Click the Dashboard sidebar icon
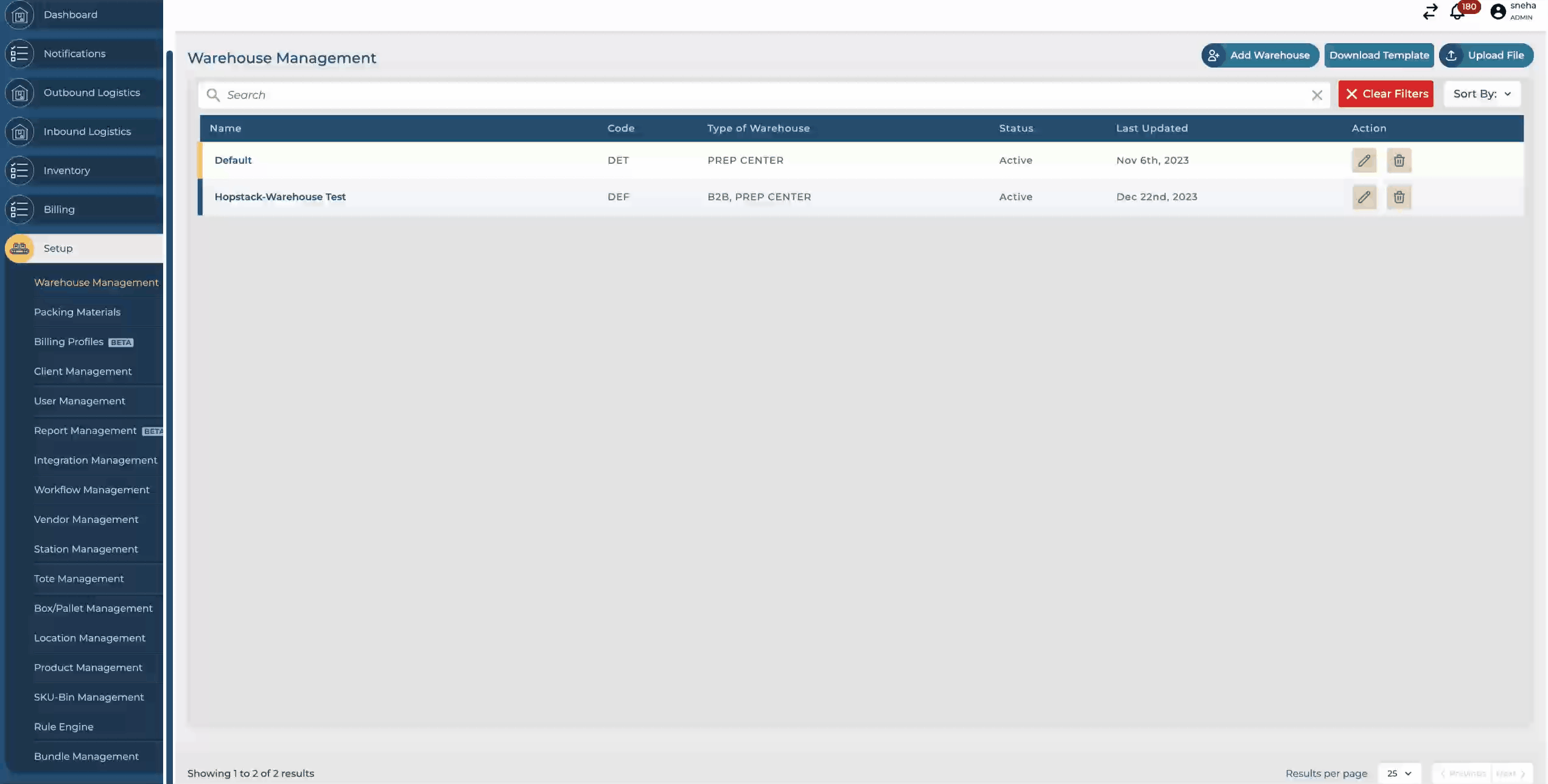 coord(19,15)
